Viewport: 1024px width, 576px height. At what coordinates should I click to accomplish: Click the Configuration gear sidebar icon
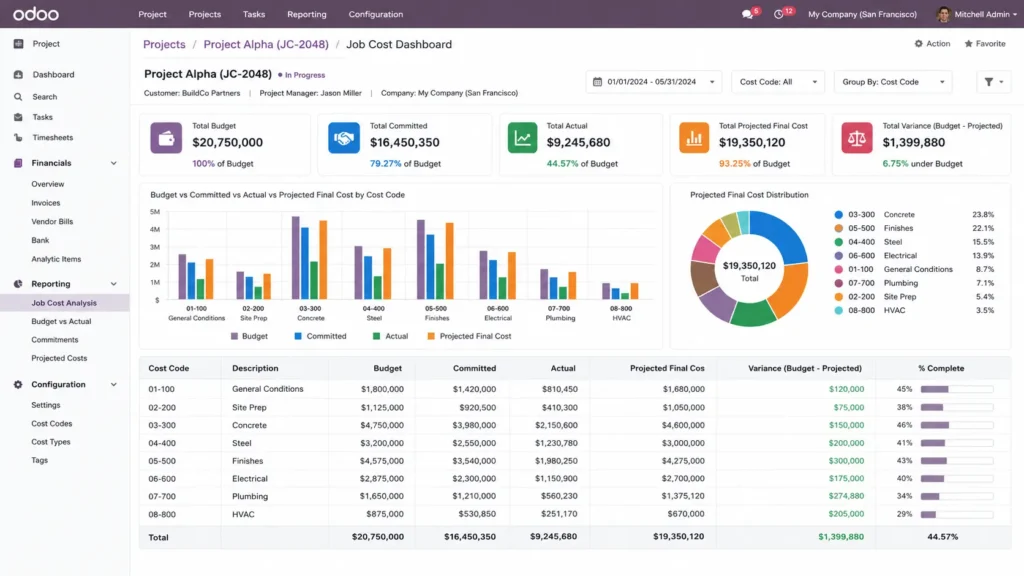point(18,385)
